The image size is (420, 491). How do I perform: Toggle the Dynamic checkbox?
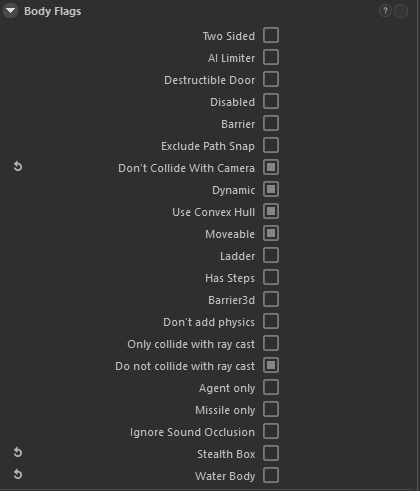pyautogui.click(x=271, y=189)
